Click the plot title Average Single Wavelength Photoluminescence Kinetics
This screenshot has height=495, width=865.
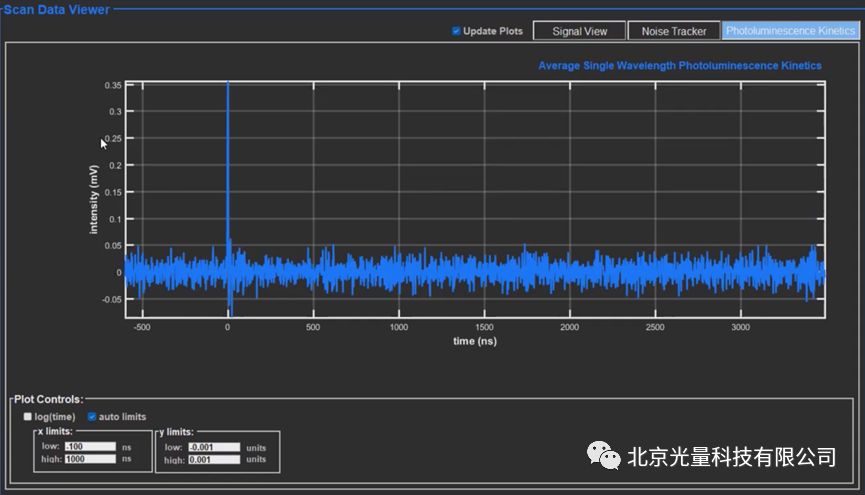click(680, 66)
